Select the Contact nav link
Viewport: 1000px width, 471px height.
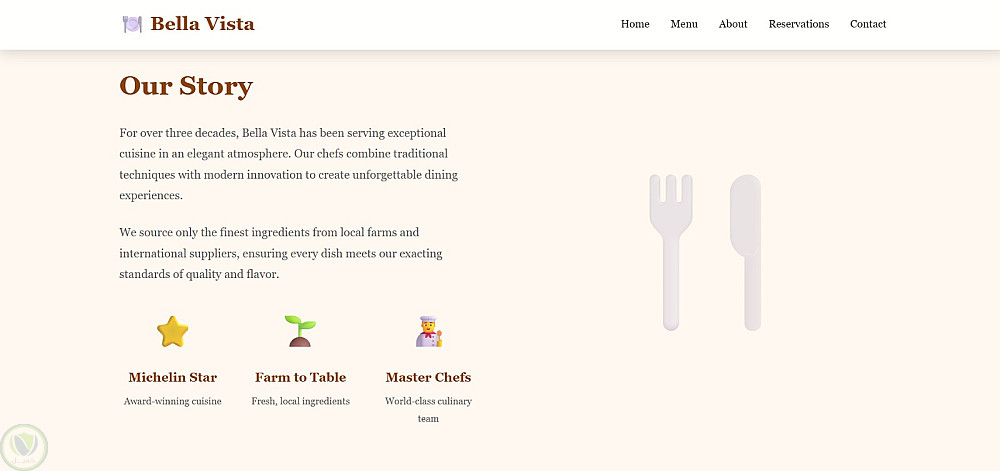pos(868,24)
